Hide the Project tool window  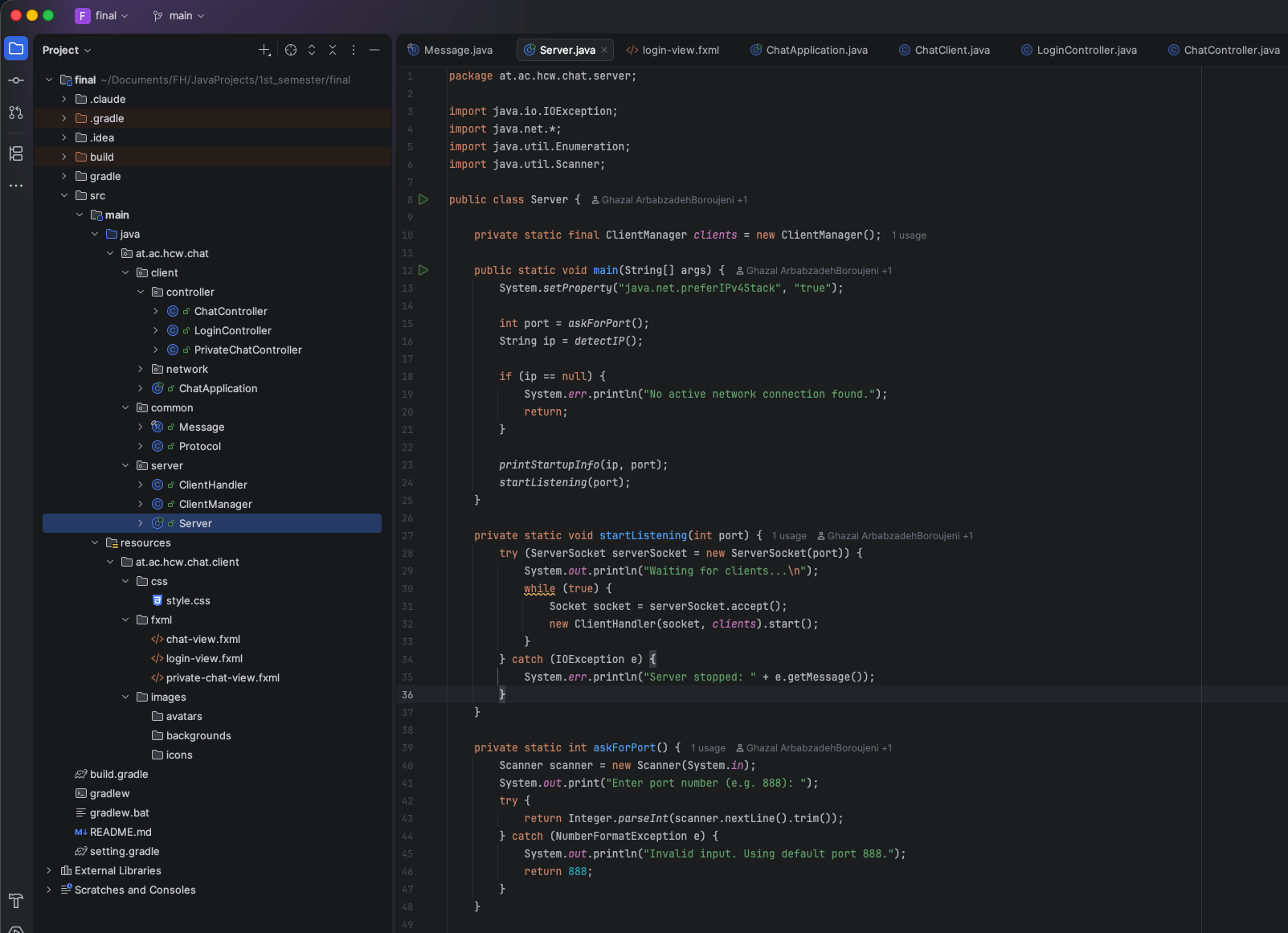pyautogui.click(x=374, y=50)
